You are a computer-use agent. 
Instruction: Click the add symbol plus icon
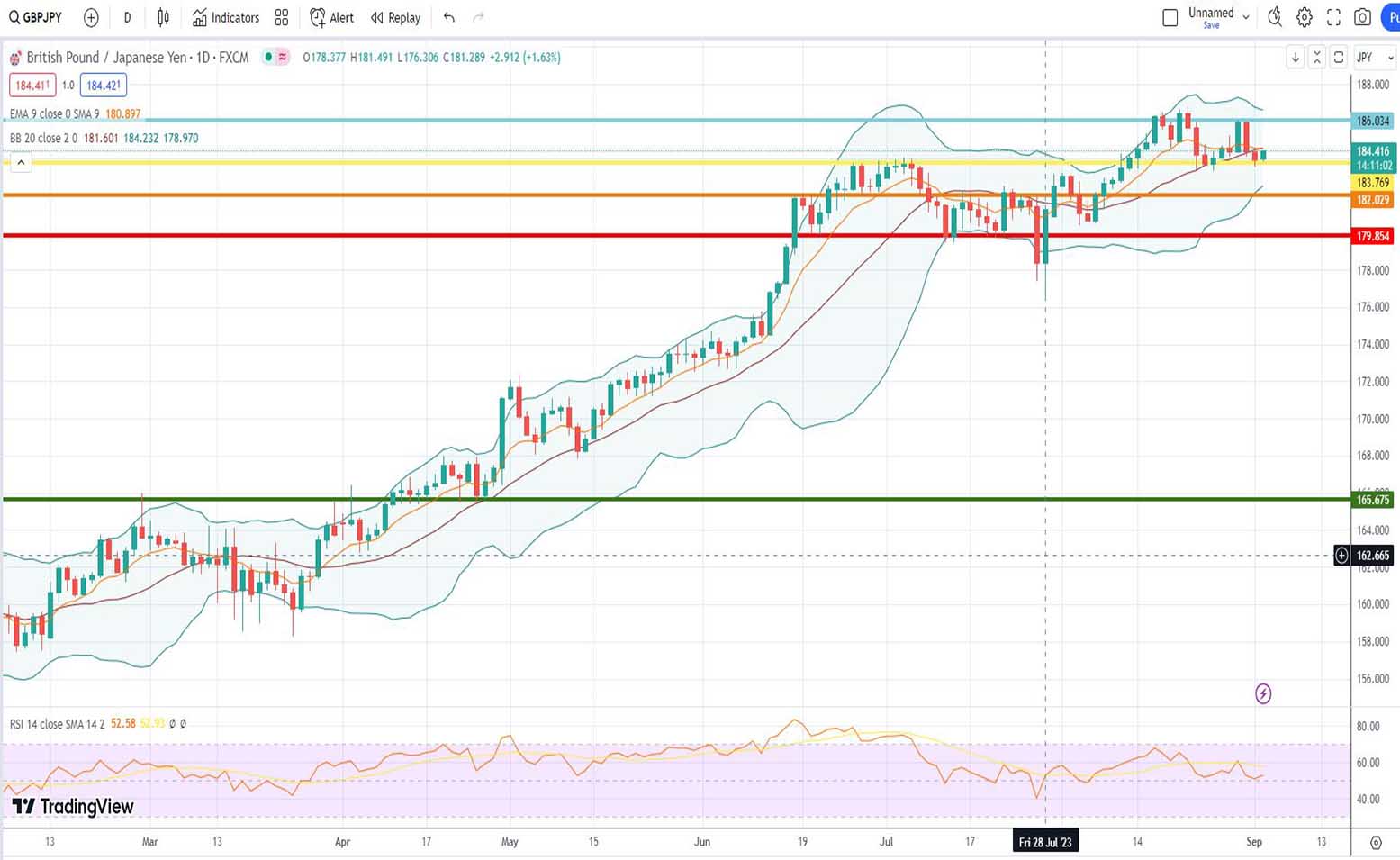[91, 17]
